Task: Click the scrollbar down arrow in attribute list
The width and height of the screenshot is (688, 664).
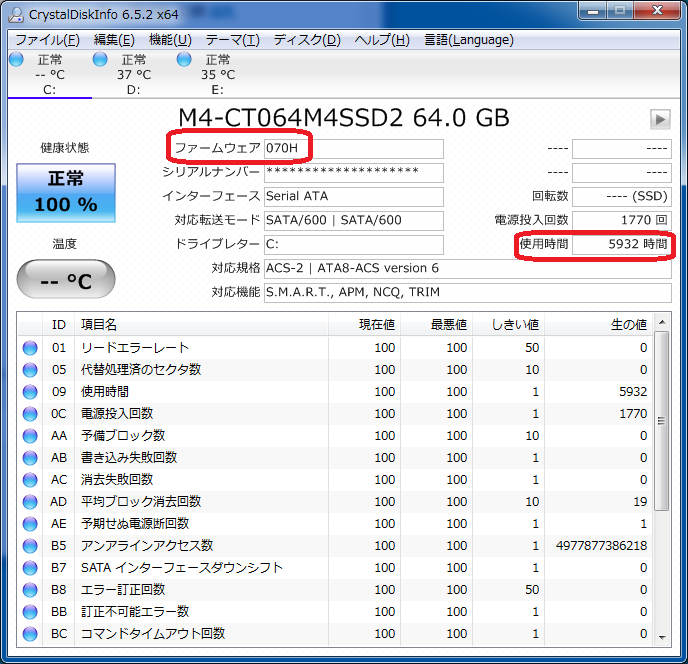Action: [661, 635]
